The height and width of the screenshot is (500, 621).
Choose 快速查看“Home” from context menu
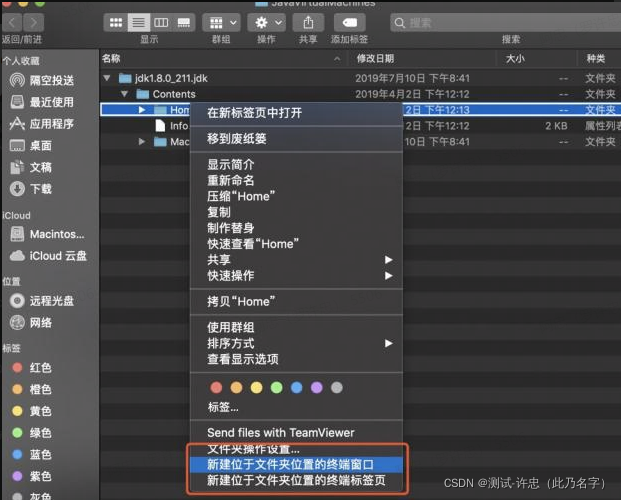(296, 244)
